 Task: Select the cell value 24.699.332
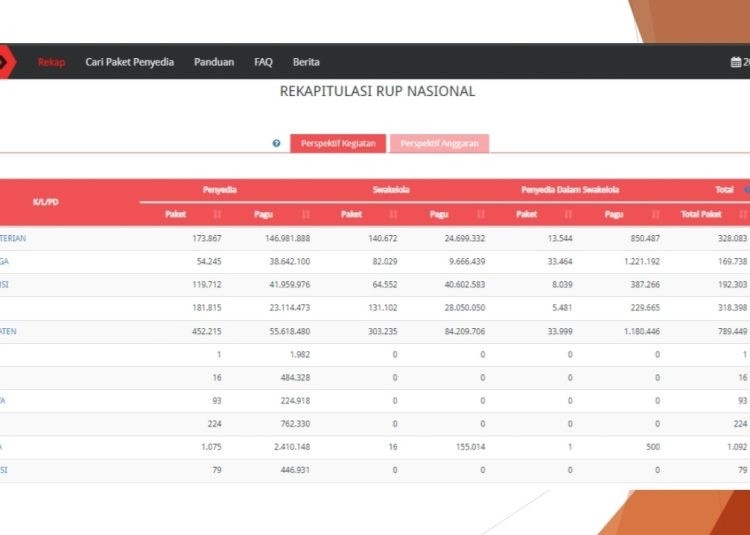click(x=464, y=238)
